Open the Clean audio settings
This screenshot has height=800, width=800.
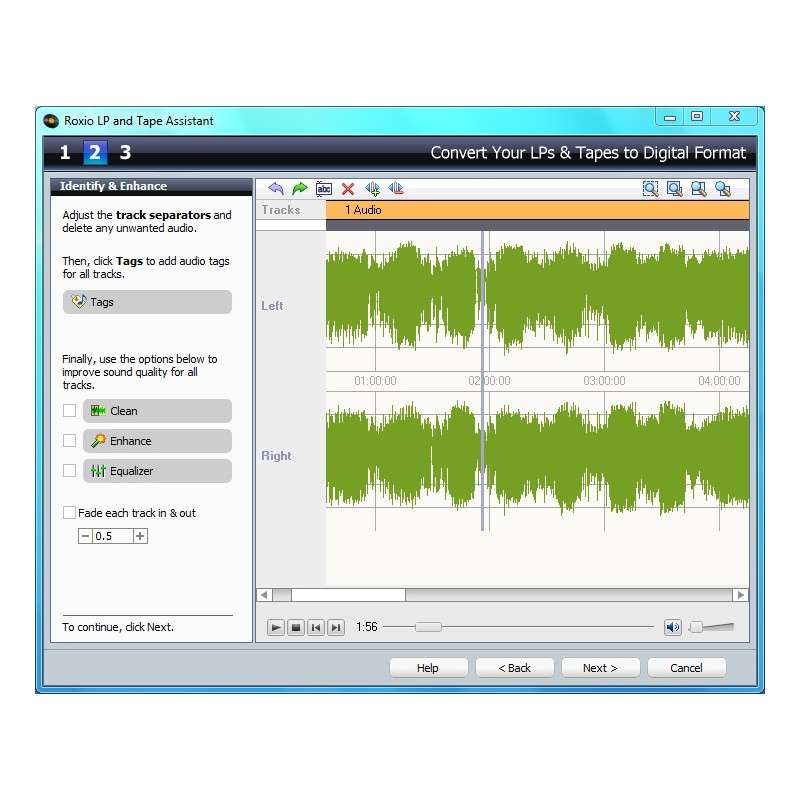click(x=157, y=411)
